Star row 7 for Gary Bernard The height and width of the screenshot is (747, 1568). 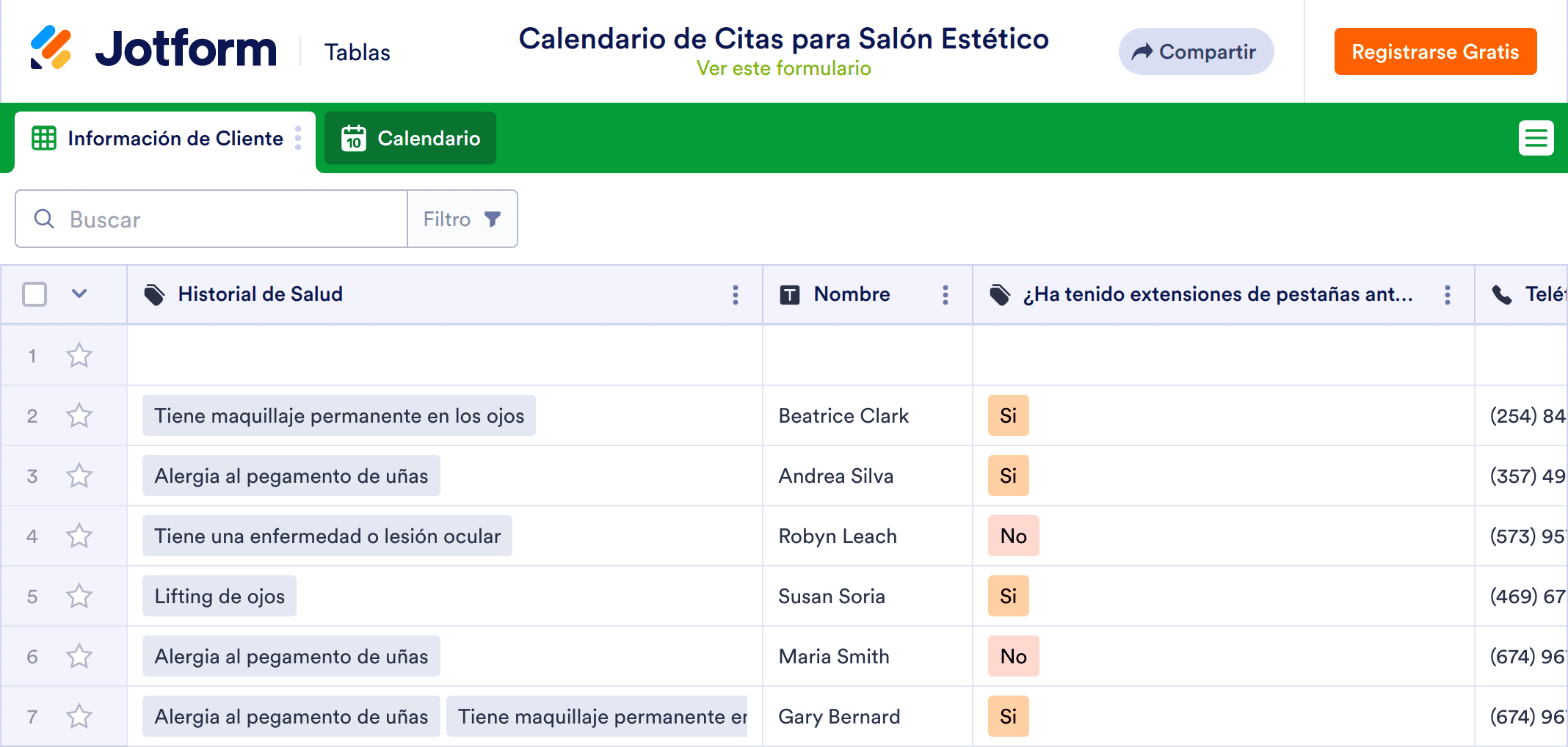(79, 717)
